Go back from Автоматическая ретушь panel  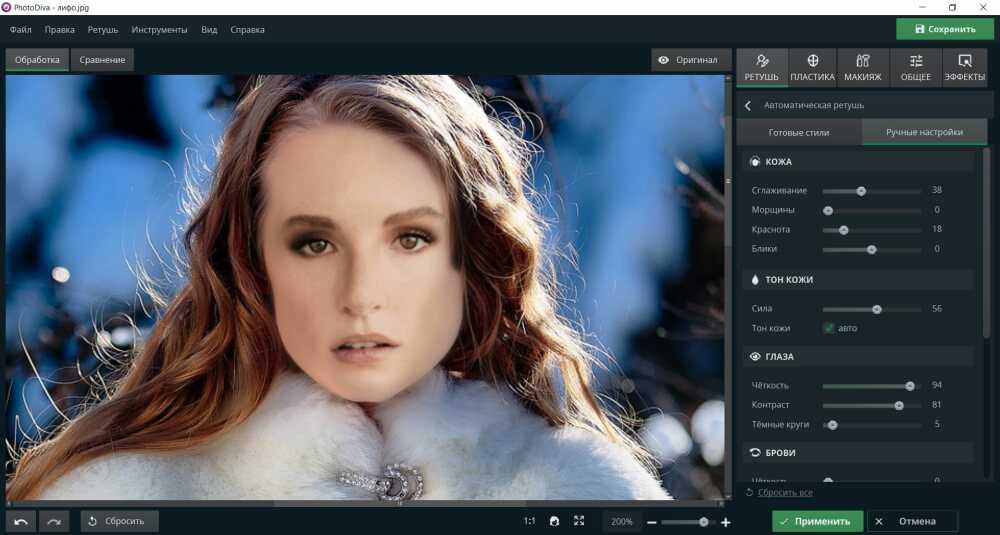pos(747,105)
